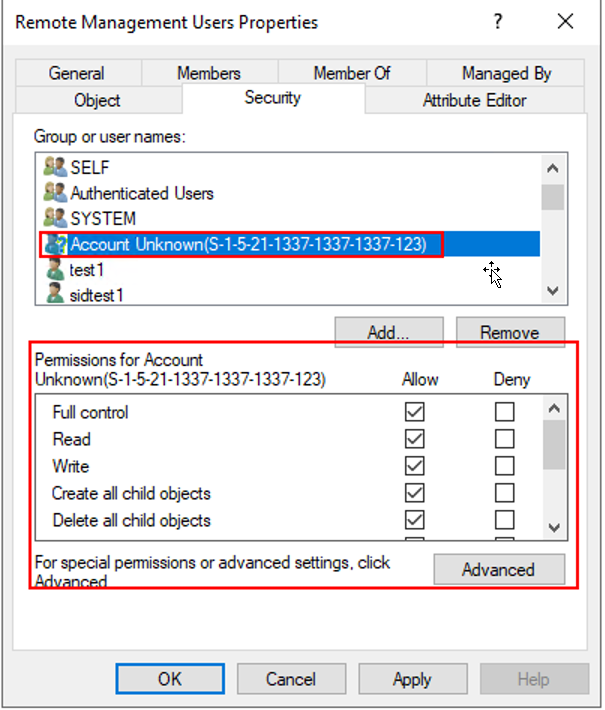
Task: Remove the selected account
Action: tap(510, 333)
